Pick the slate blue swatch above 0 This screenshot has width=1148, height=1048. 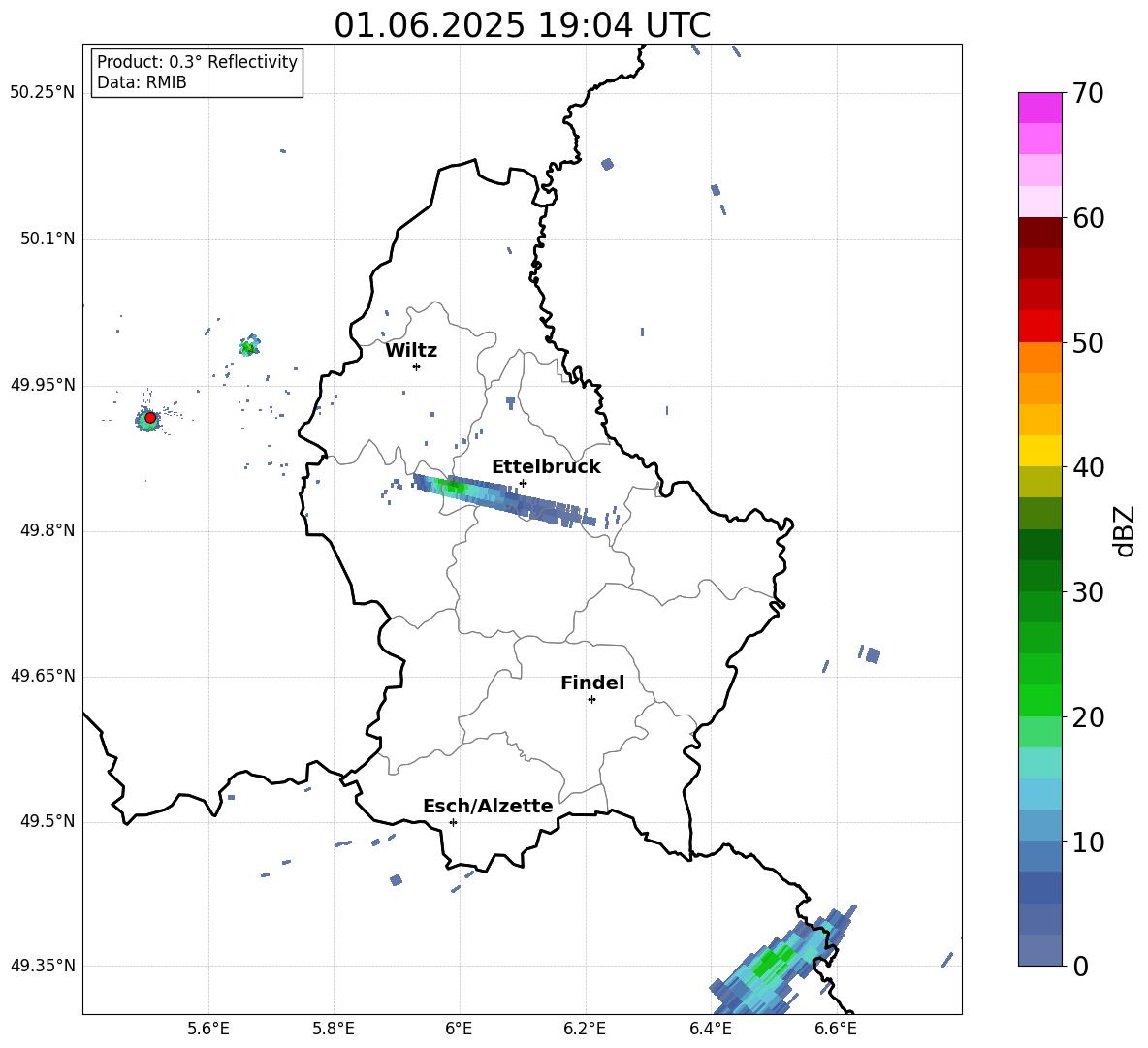pyautogui.click(x=1039, y=950)
